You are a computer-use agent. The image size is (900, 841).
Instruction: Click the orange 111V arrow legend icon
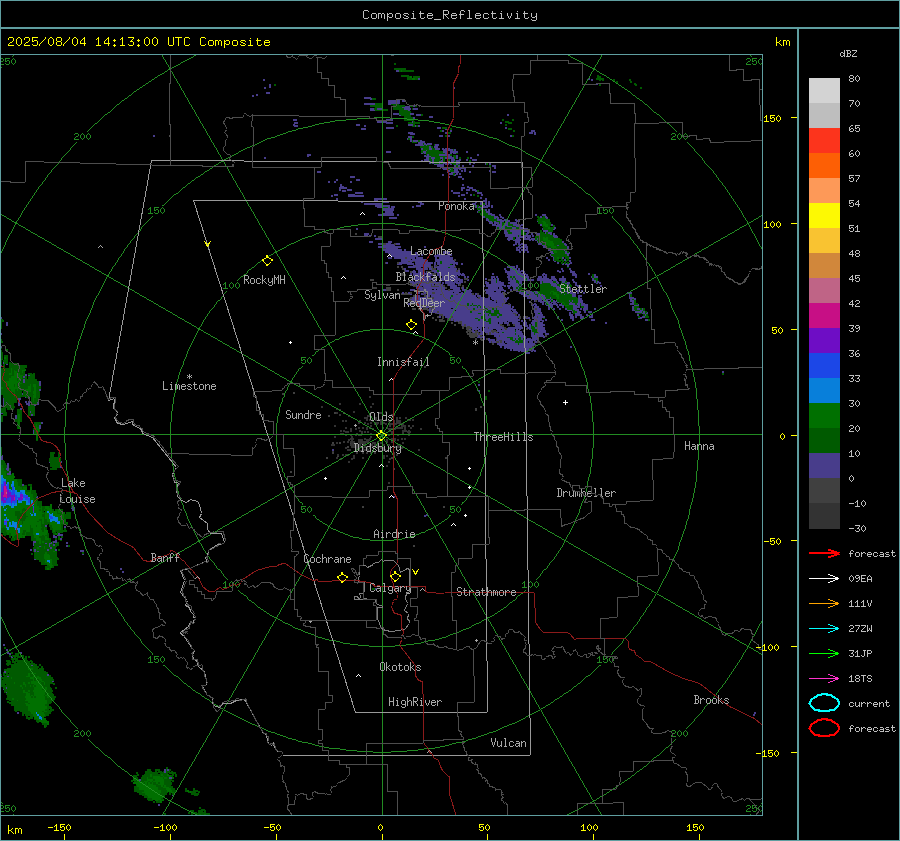click(x=824, y=603)
